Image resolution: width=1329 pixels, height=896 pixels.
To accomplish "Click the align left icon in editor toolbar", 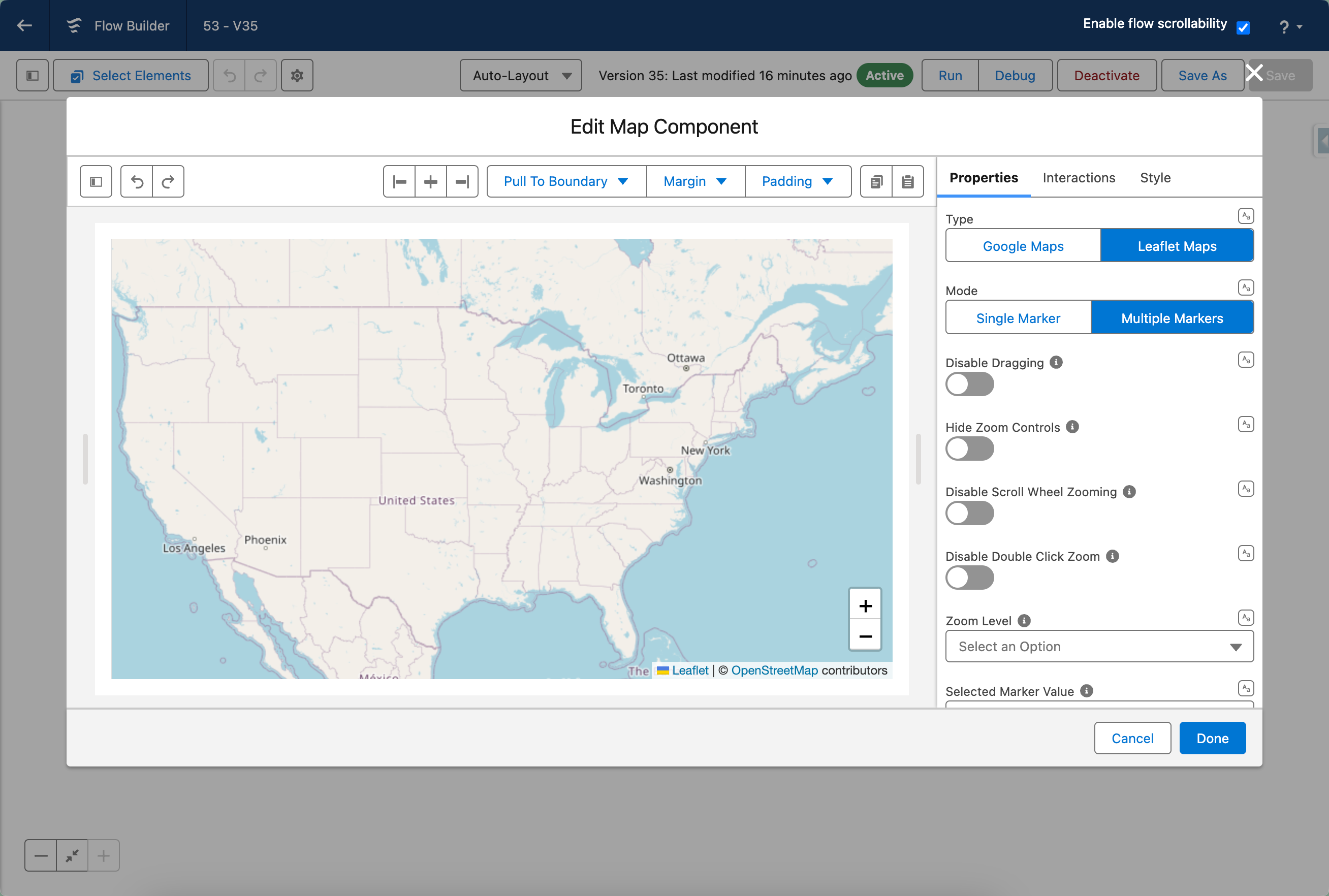I will 399,182.
